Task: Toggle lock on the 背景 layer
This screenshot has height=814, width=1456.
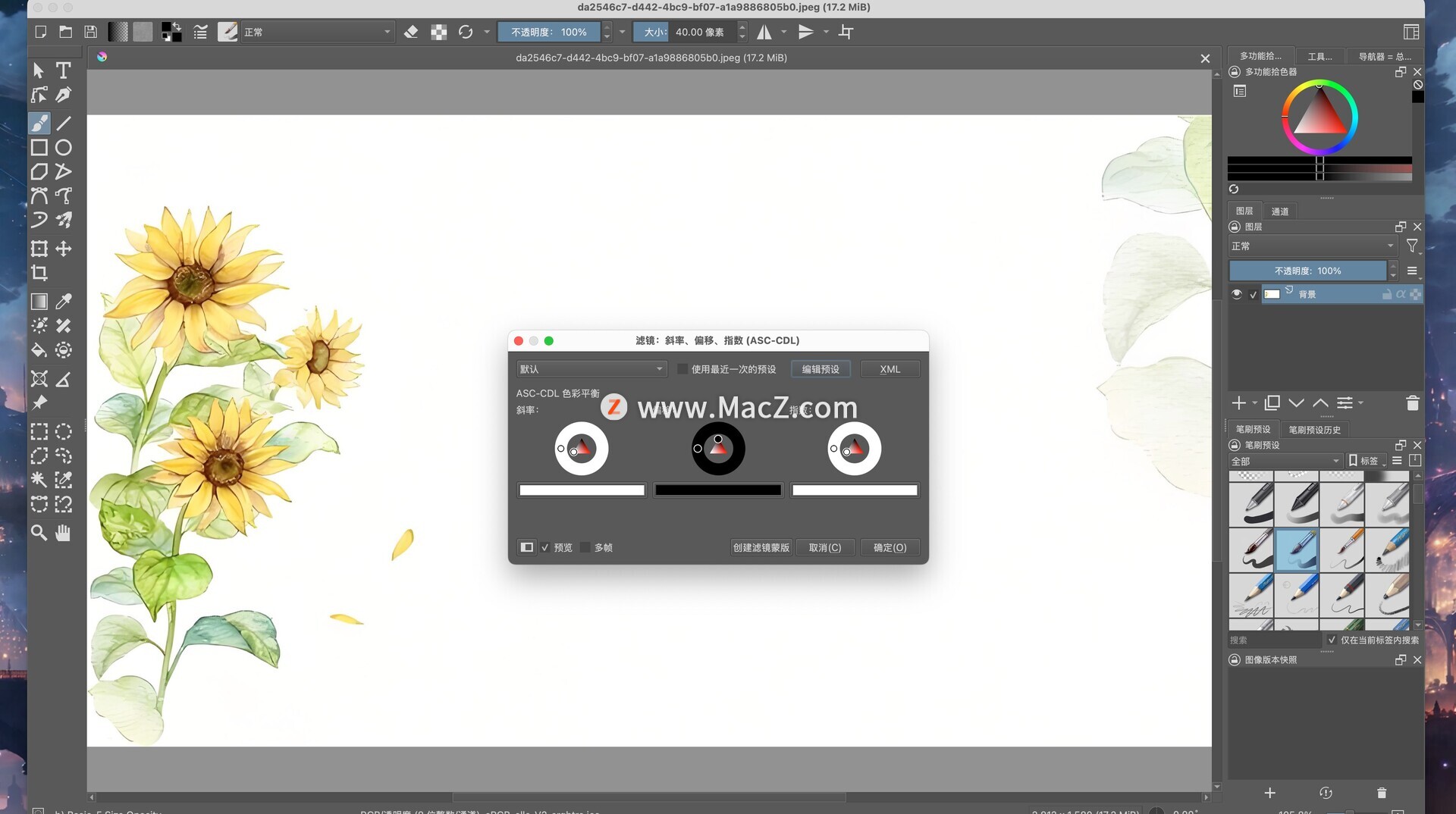Action: tap(1387, 294)
